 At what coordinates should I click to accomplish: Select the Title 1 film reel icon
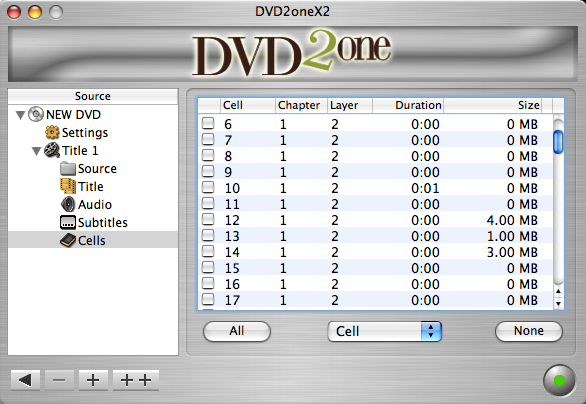pyautogui.click(x=52, y=150)
